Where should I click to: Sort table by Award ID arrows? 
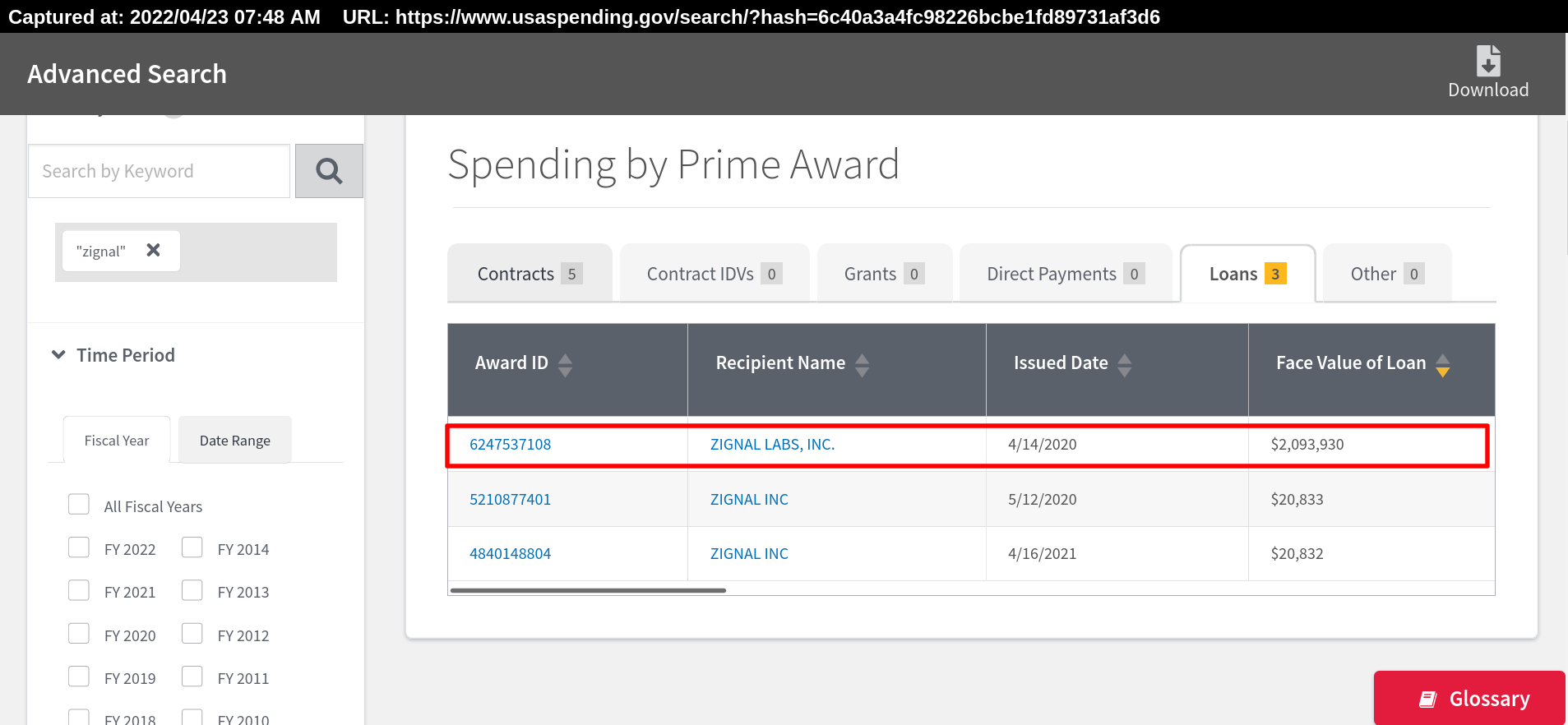point(565,364)
